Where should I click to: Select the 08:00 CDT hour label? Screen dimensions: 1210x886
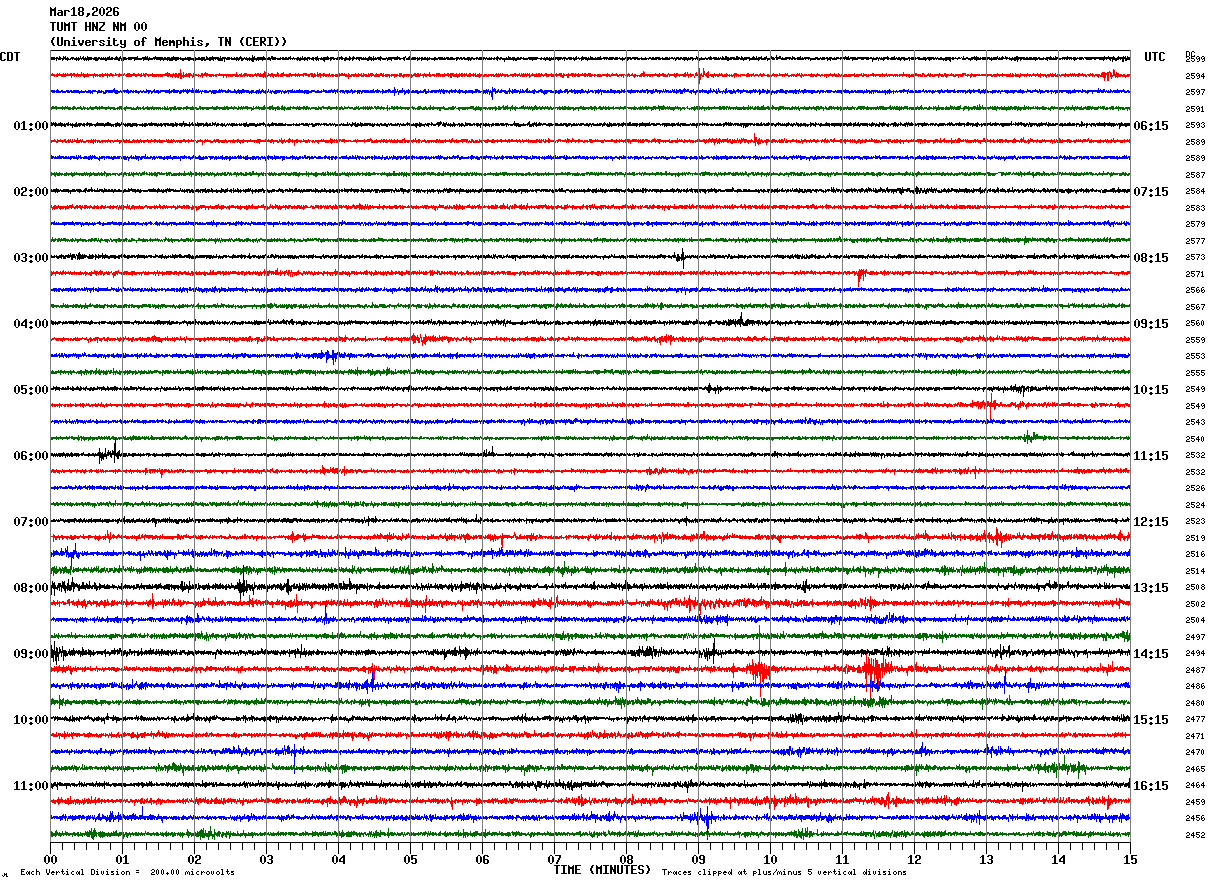pos(31,588)
